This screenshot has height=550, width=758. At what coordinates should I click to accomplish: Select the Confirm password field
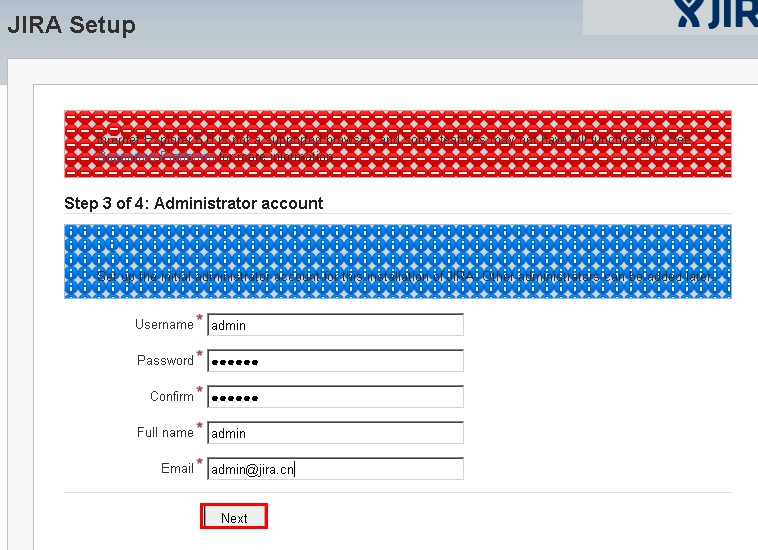pos(335,397)
